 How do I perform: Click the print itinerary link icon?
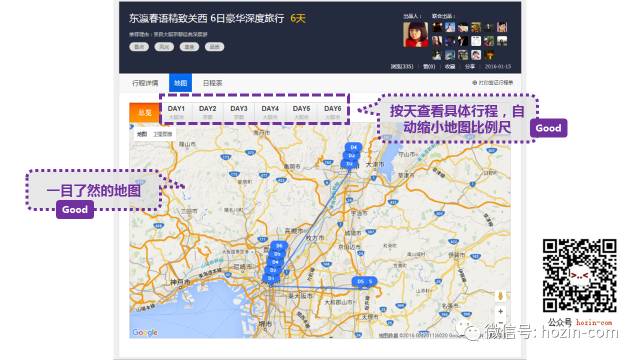tap(475, 82)
